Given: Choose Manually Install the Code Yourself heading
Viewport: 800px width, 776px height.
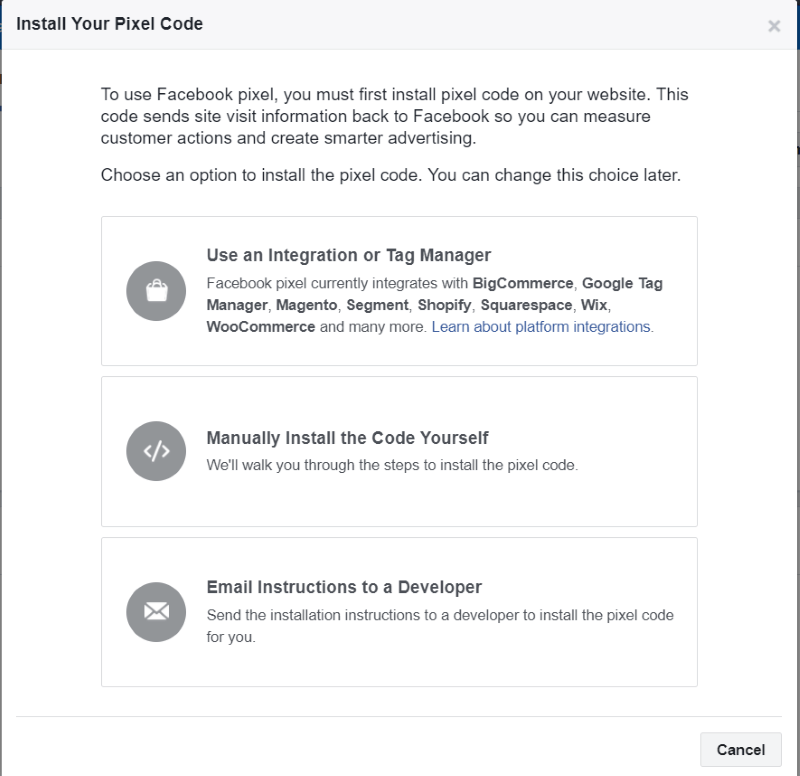Looking at the screenshot, I should click(x=347, y=438).
